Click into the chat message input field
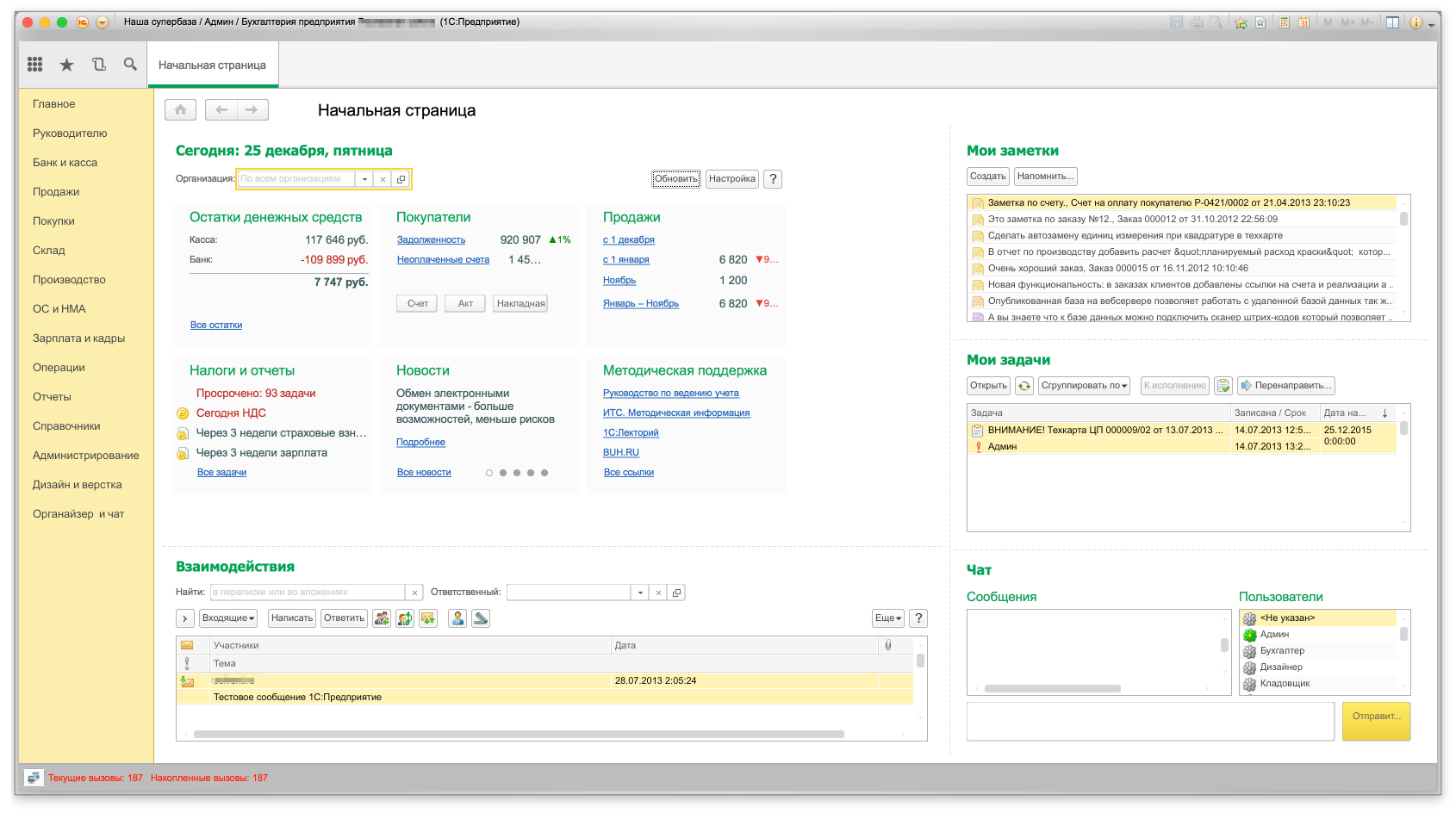 [1150, 721]
